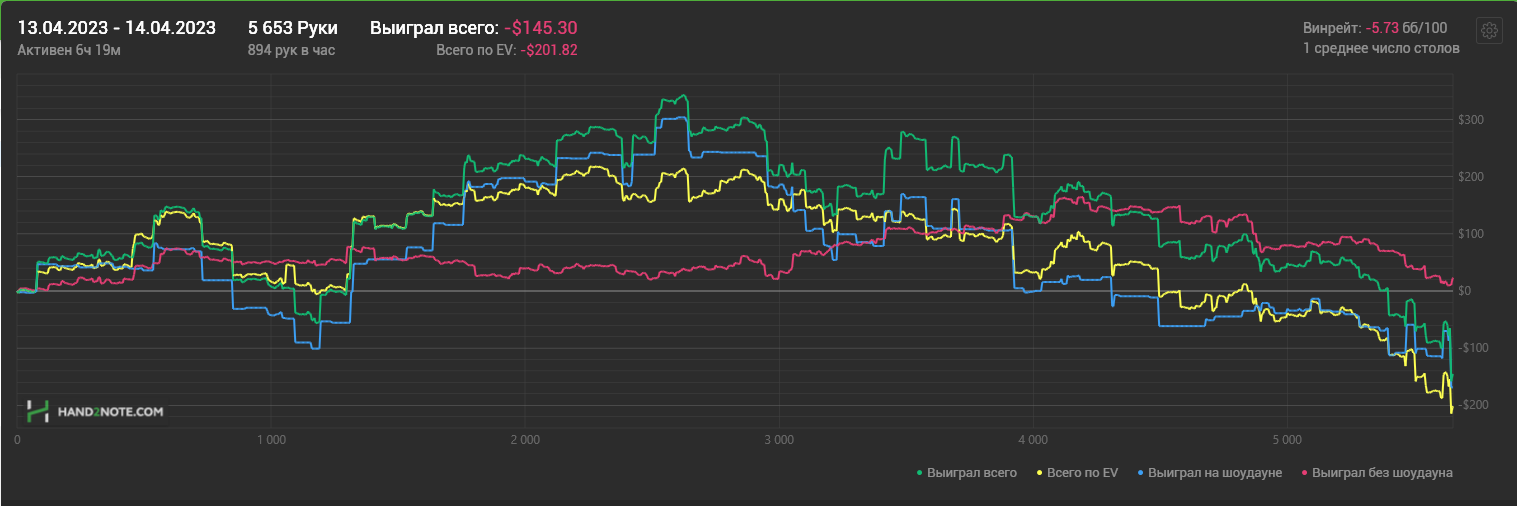Image resolution: width=1517 pixels, height=506 pixels.
Task: Click the '5 653 Руки' hands count
Action: pos(292,28)
